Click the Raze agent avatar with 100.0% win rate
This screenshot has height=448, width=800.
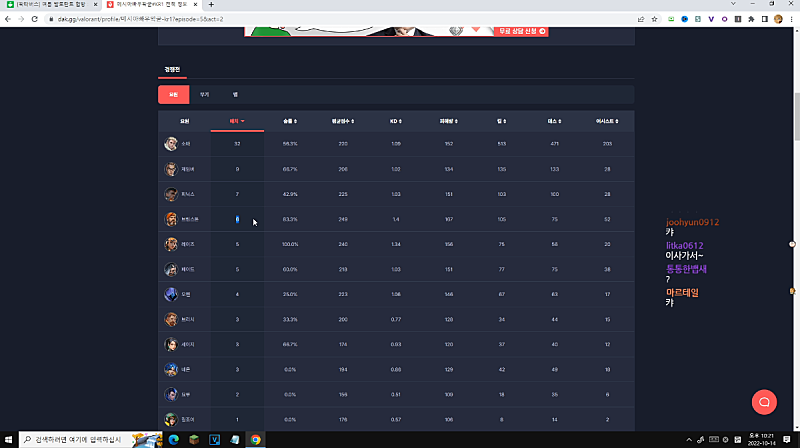click(x=171, y=244)
